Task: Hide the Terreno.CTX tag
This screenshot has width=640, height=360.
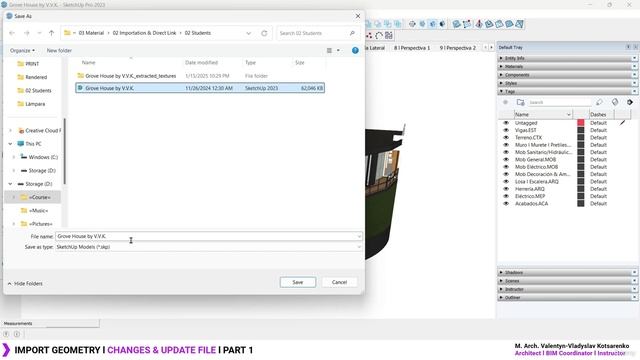Action: click(x=506, y=138)
